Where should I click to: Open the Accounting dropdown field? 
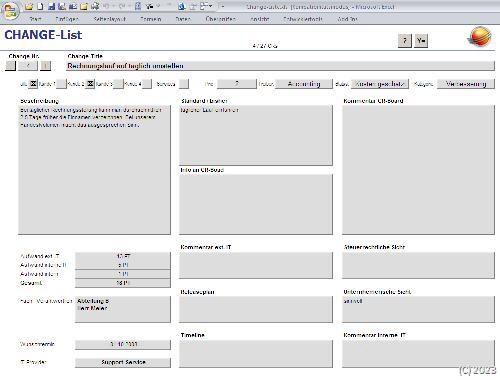pyautogui.click(x=304, y=84)
